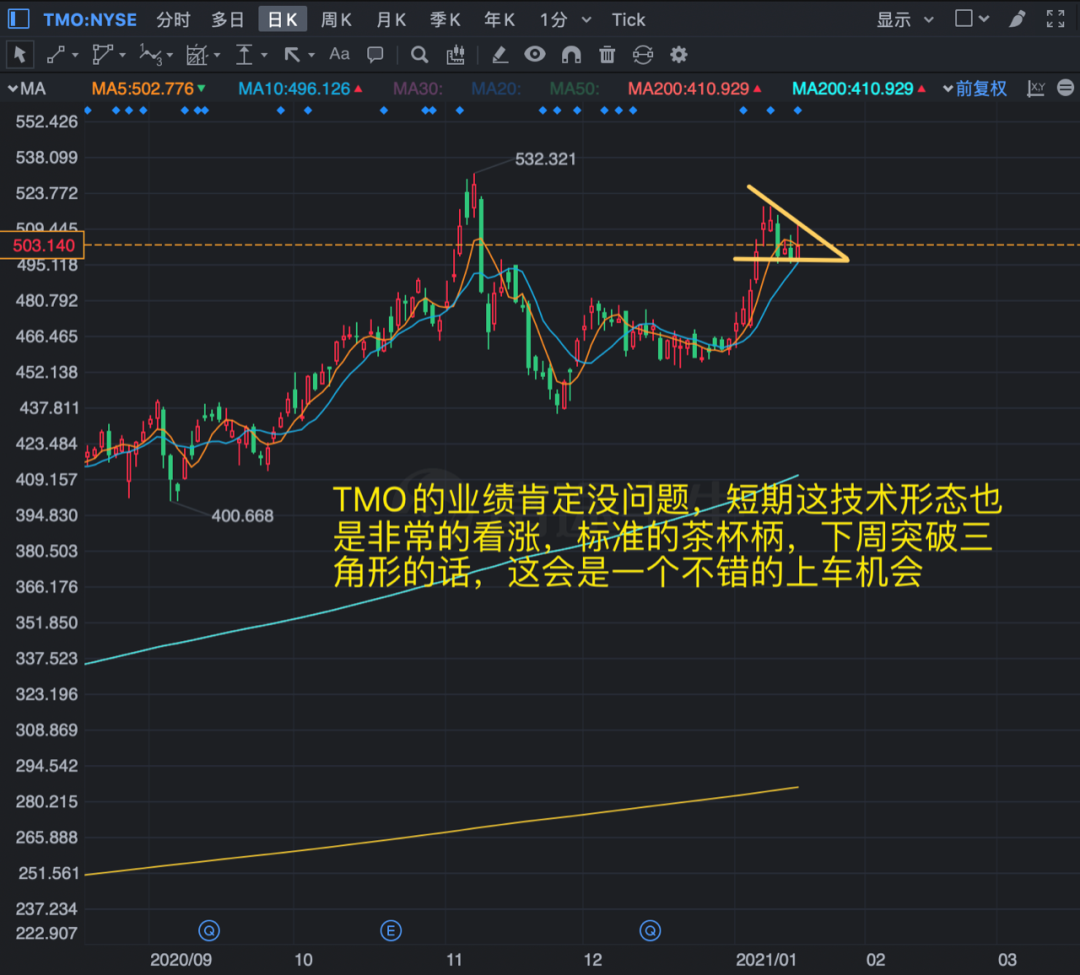
Task: Expand the measurement tool dropdown arrow
Action: (x=264, y=55)
